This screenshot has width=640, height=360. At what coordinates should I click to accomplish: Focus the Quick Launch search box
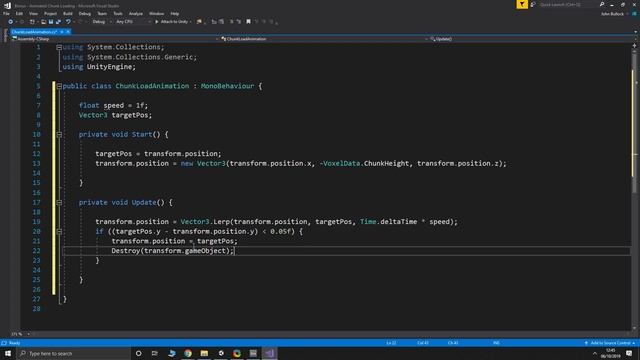pos(568,4)
